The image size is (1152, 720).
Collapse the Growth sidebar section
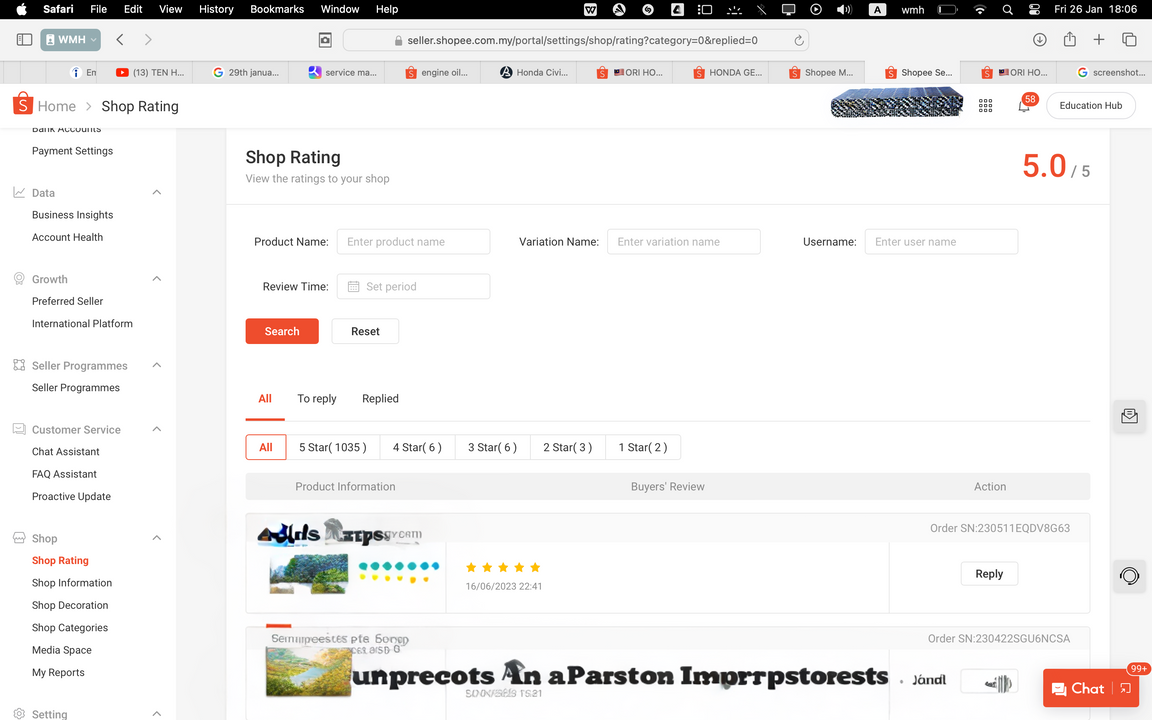point(156,279)
